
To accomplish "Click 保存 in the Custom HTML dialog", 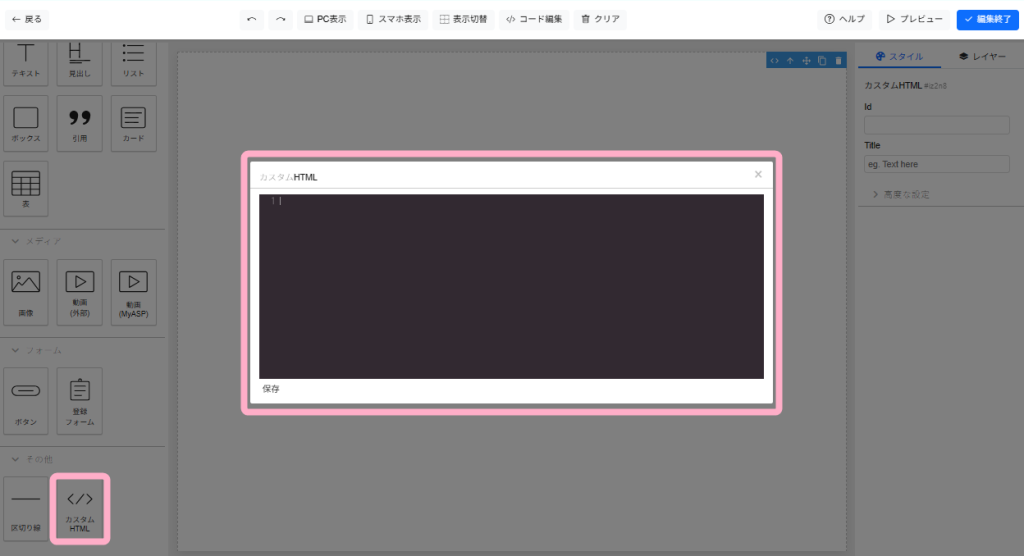I will point(271,389).
